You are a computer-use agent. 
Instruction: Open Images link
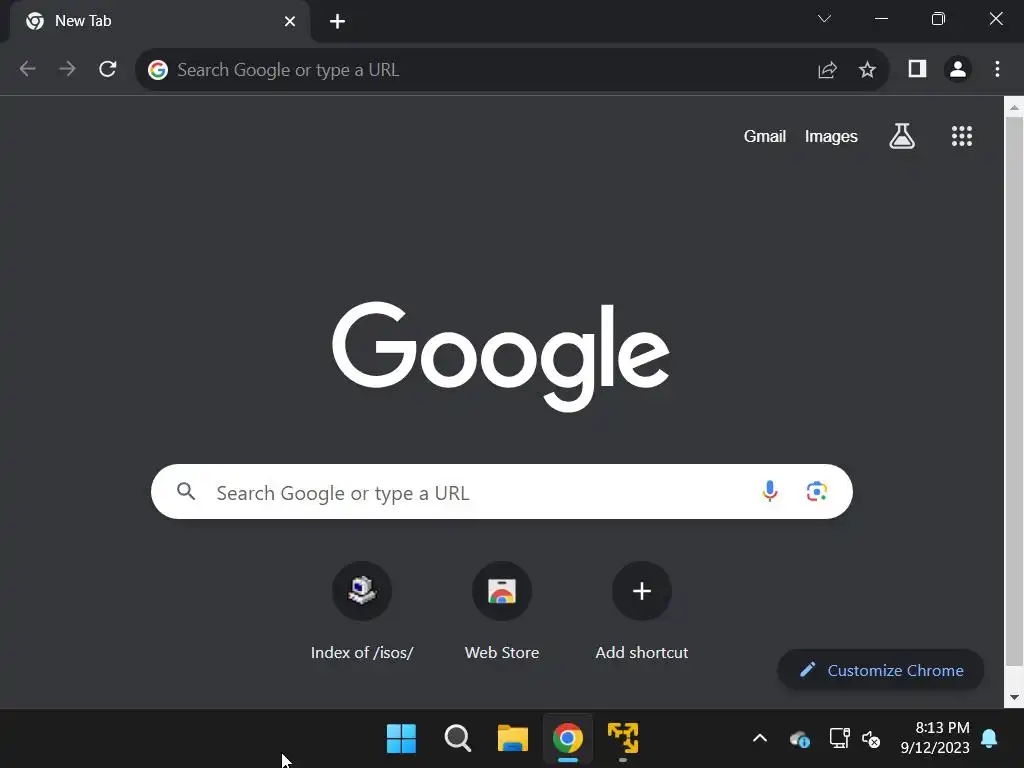[831, 136]
